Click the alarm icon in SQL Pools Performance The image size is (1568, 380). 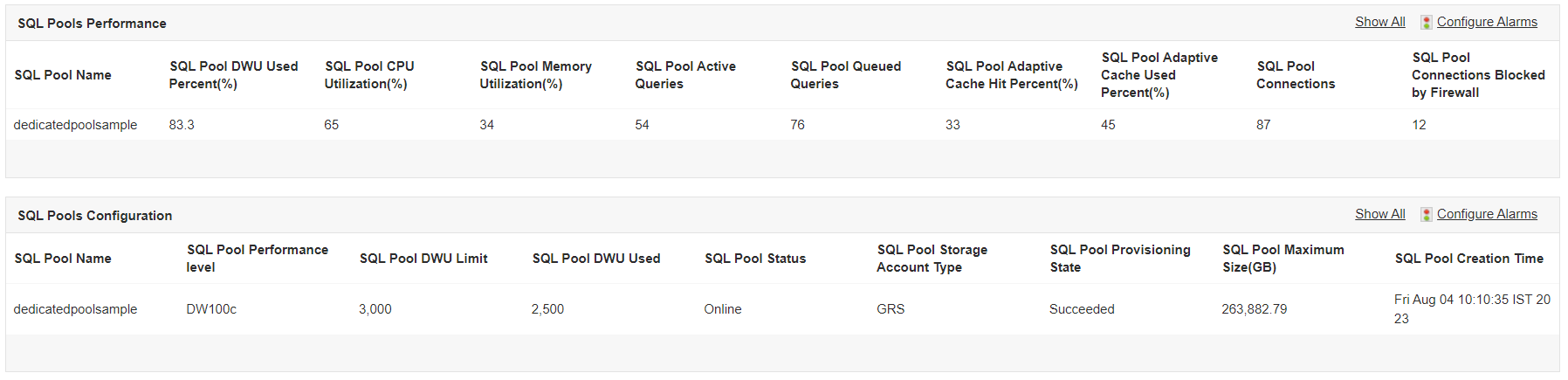click(x=1426, y=23)
